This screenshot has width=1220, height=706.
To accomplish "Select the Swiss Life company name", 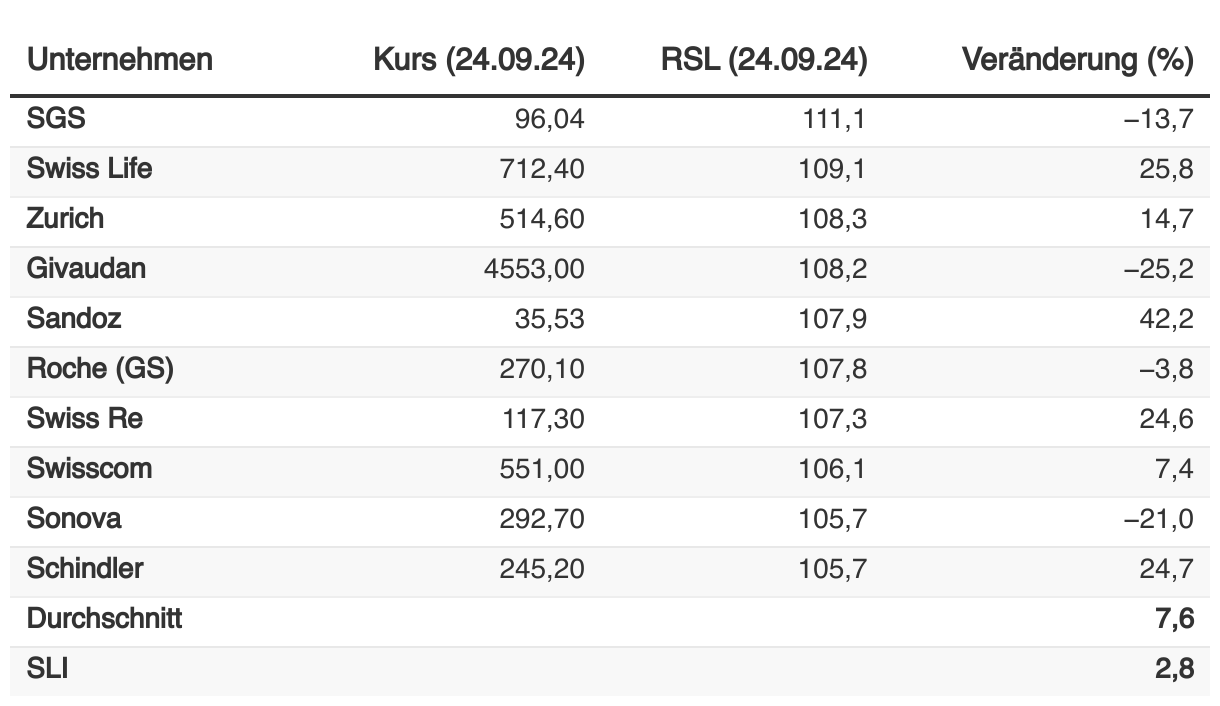I will click(x=90, y=169).
